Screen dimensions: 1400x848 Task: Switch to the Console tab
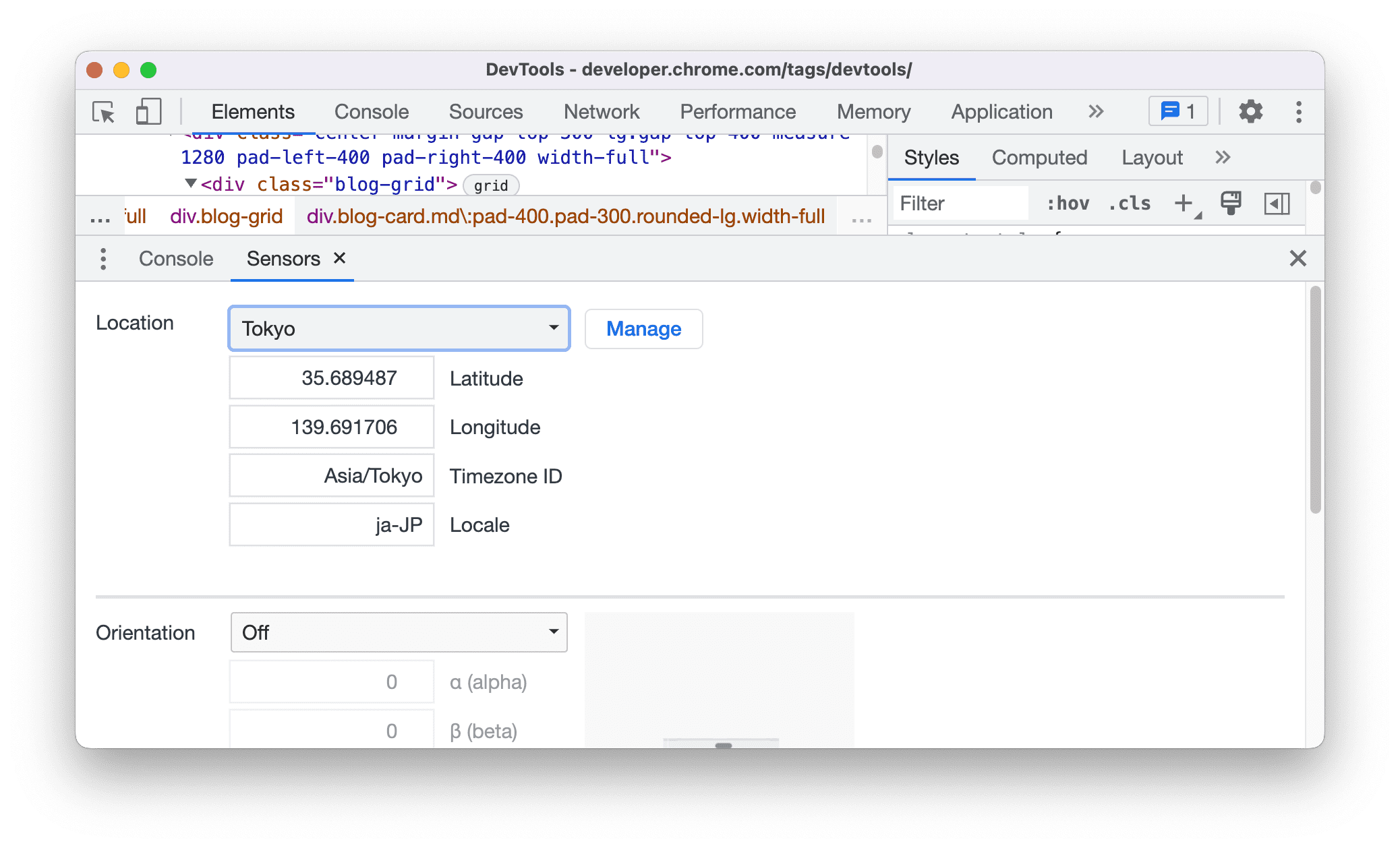pyautogui.click(x=177, y=258)
